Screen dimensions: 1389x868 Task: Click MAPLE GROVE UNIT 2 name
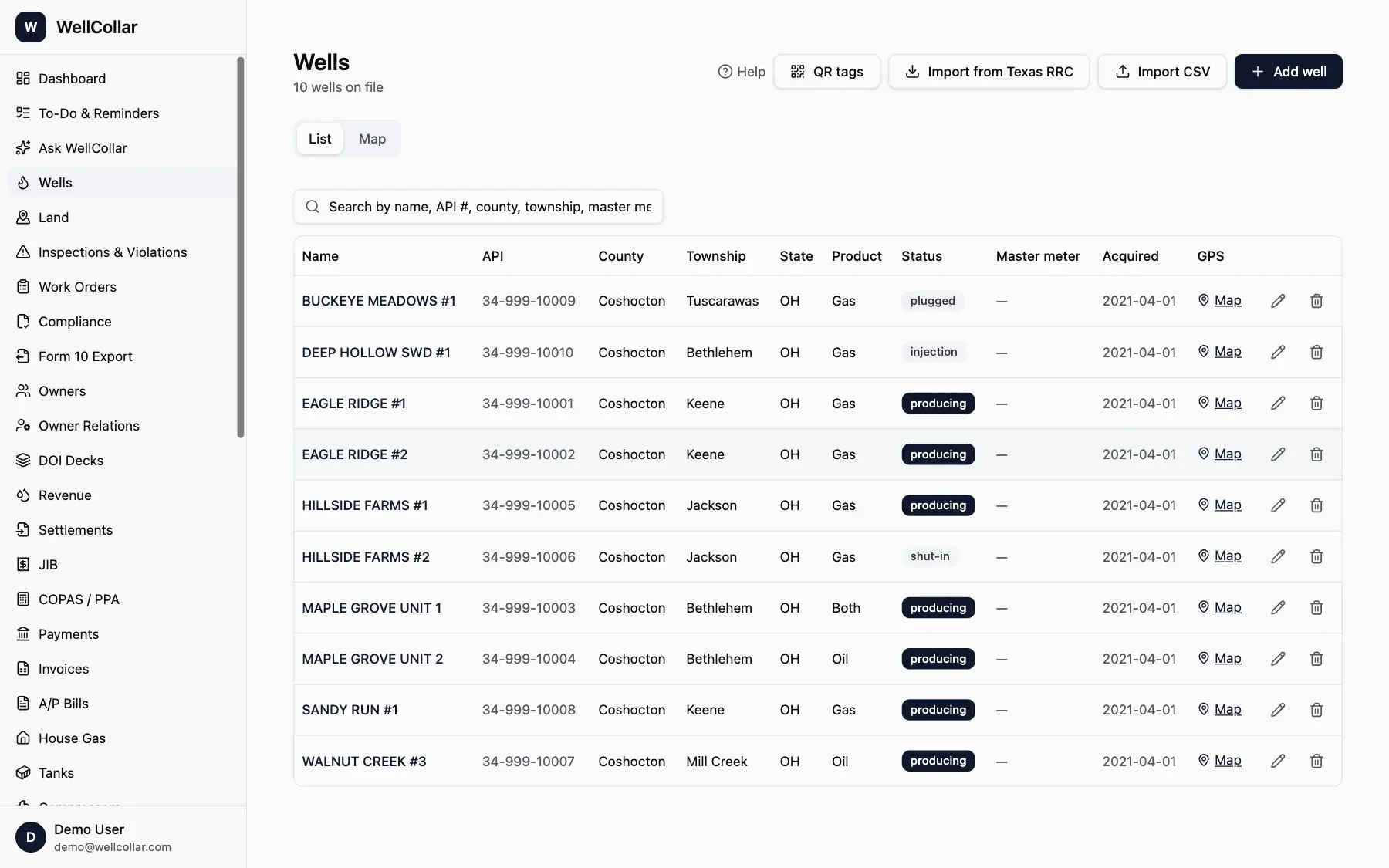373,659
